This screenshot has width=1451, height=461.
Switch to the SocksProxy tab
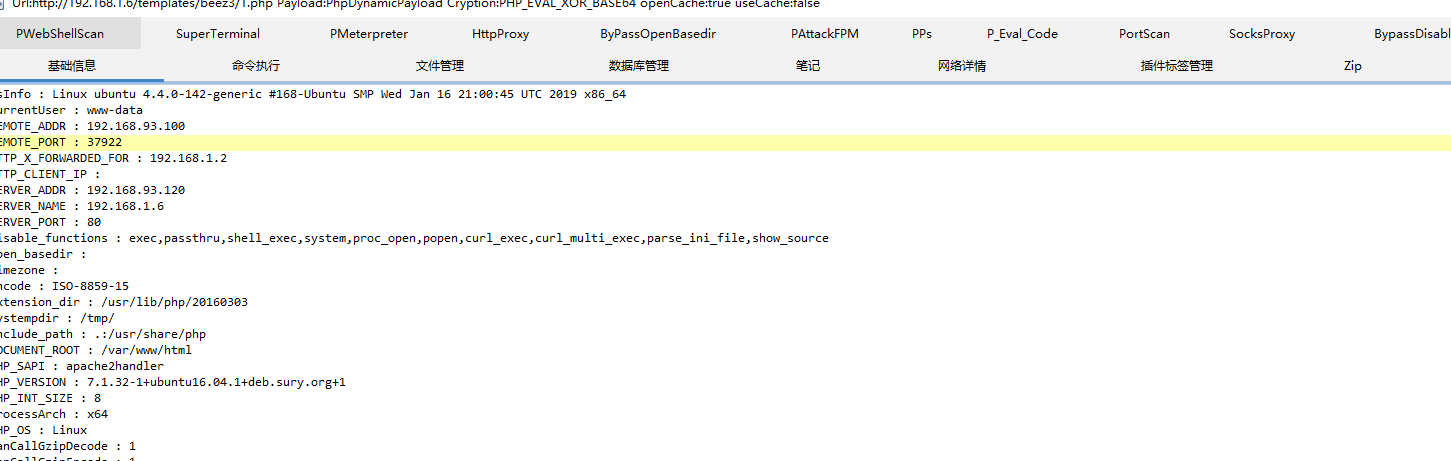point(1262,34)
